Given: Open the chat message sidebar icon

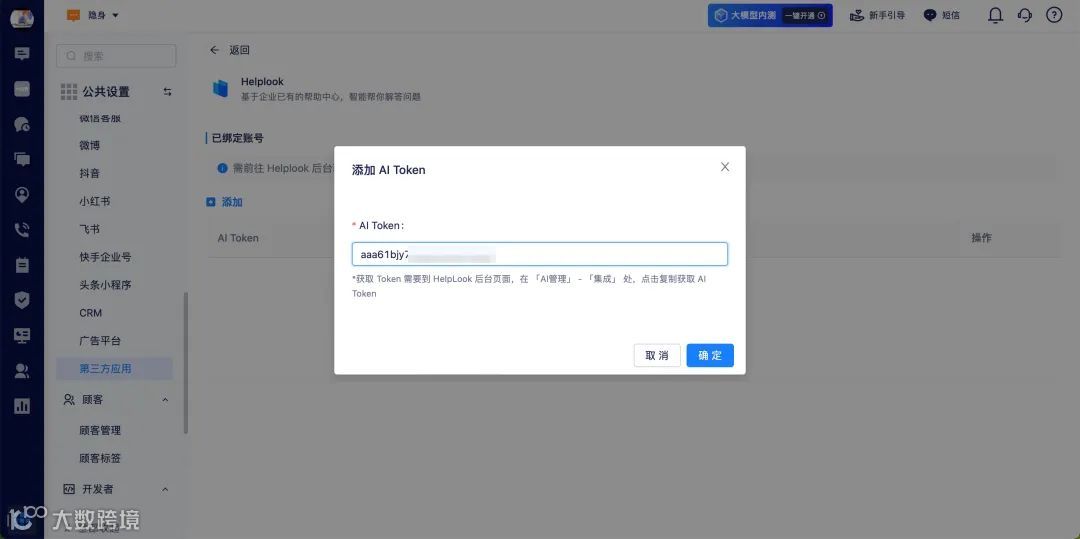Looking at the screenshot, I should click(x=22, y=54).
